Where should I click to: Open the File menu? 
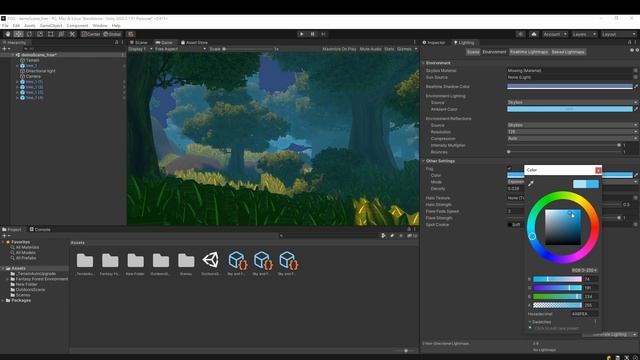[x=5, y=26]
